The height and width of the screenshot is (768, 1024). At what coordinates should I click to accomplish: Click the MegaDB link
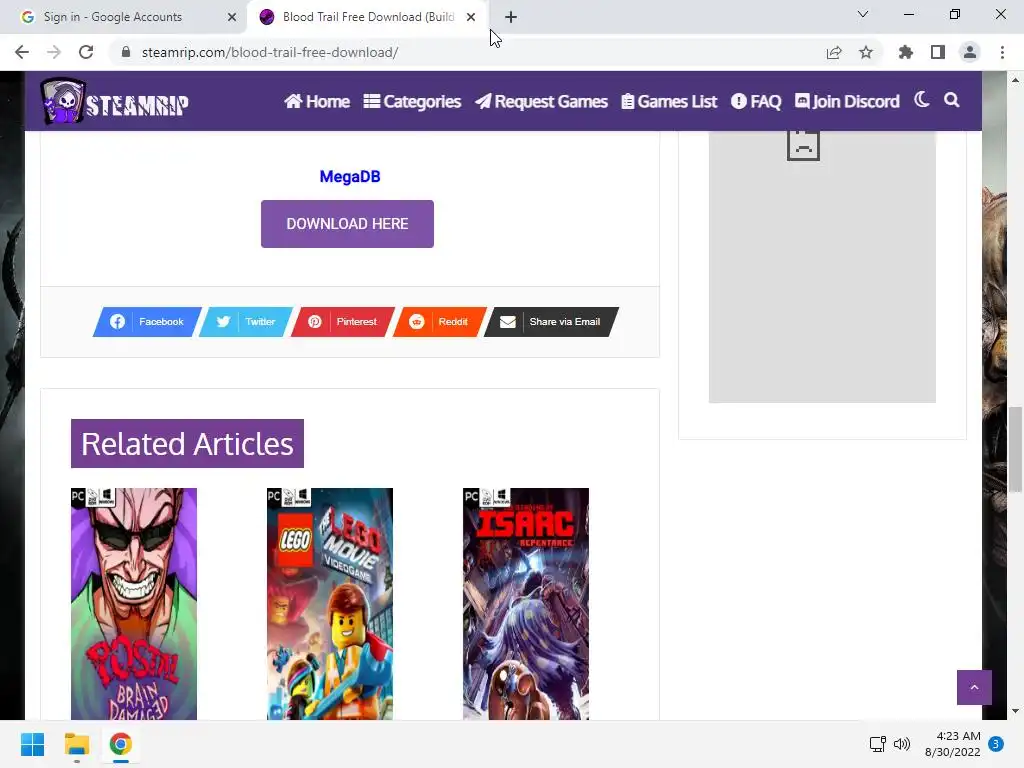(x=350, y=176)
